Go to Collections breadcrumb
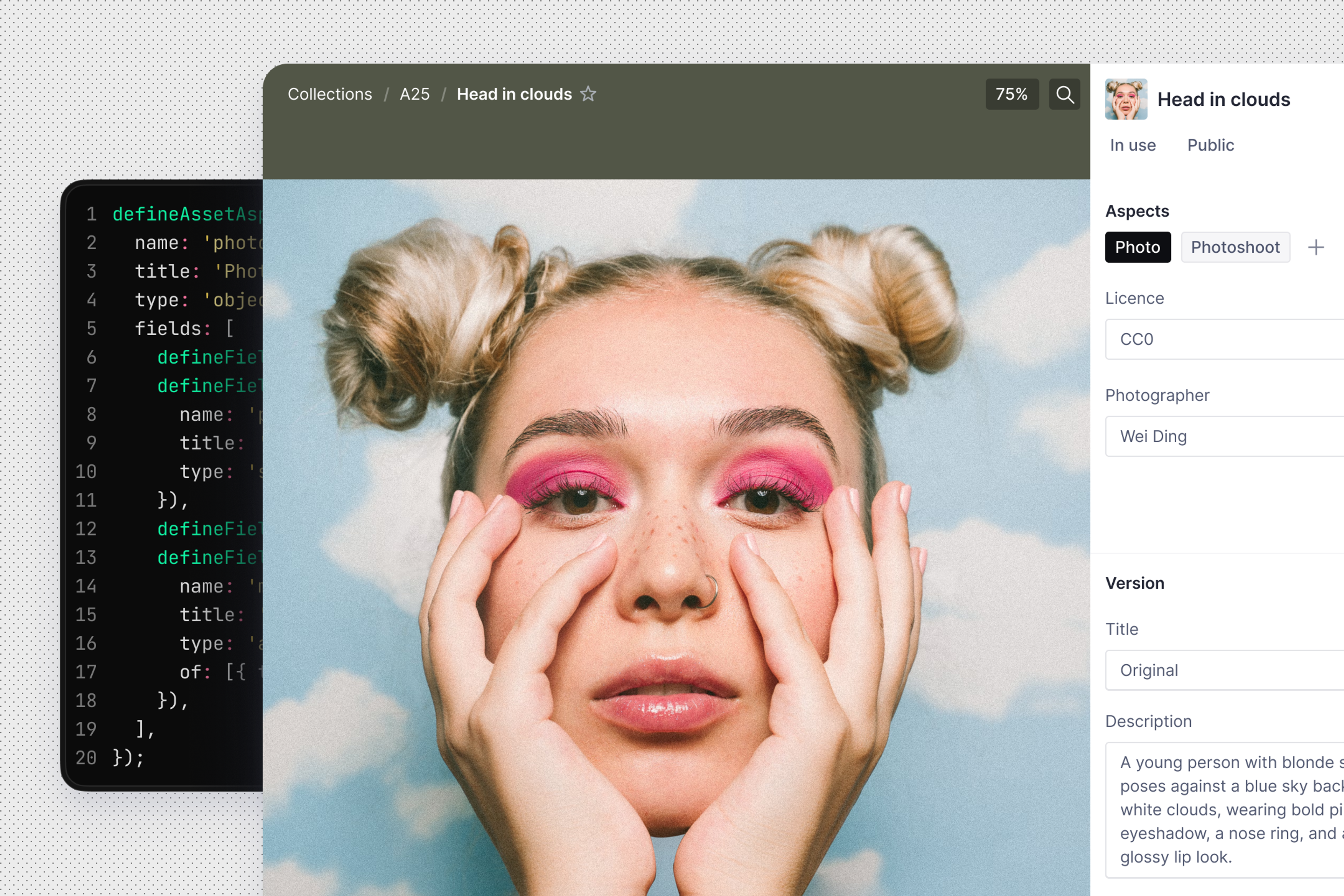This screenshot has height=896, width=1344. click(x=330, y=94)
